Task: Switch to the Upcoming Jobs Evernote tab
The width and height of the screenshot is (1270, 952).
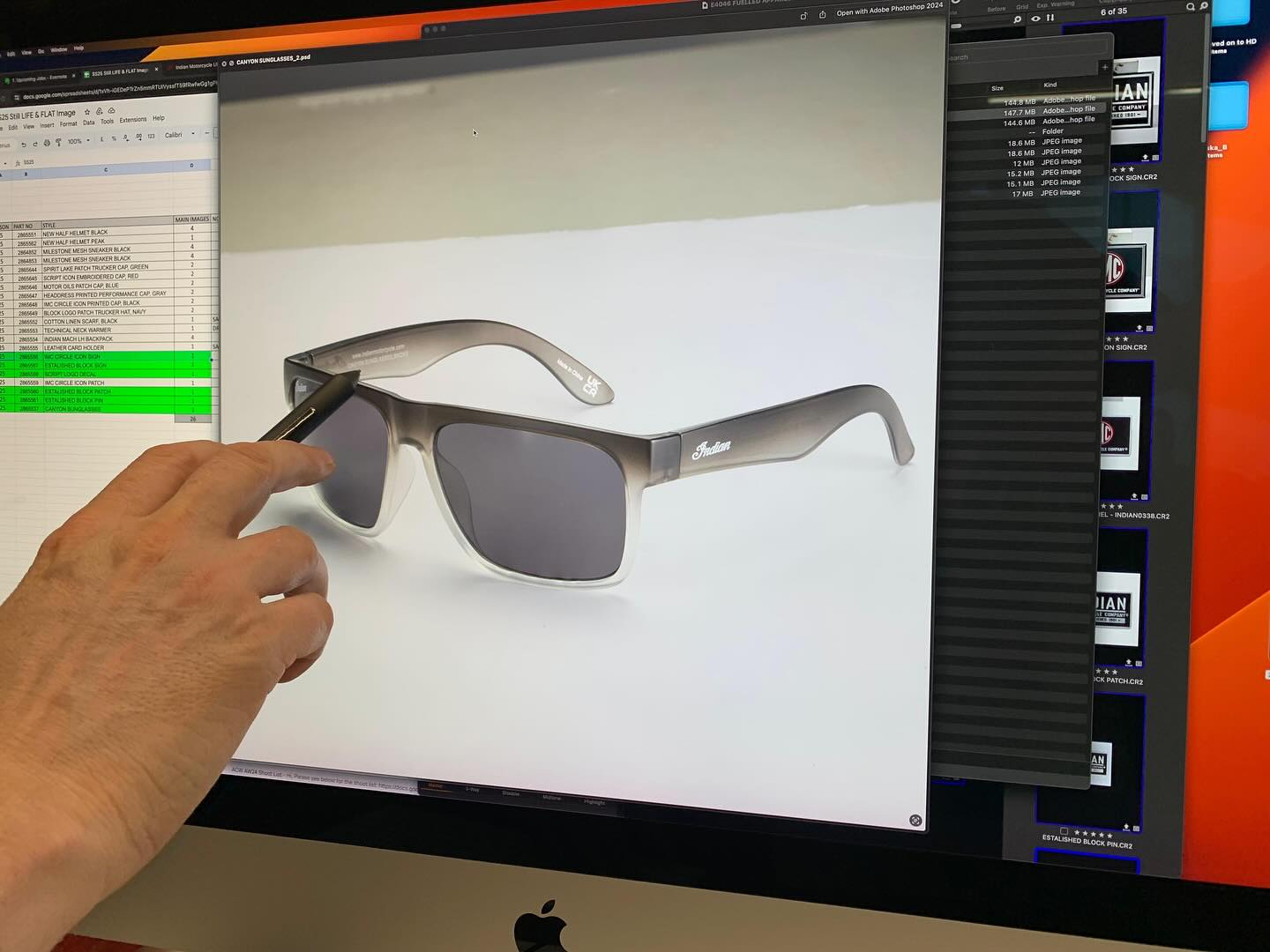Action: (x=38, y=78)
